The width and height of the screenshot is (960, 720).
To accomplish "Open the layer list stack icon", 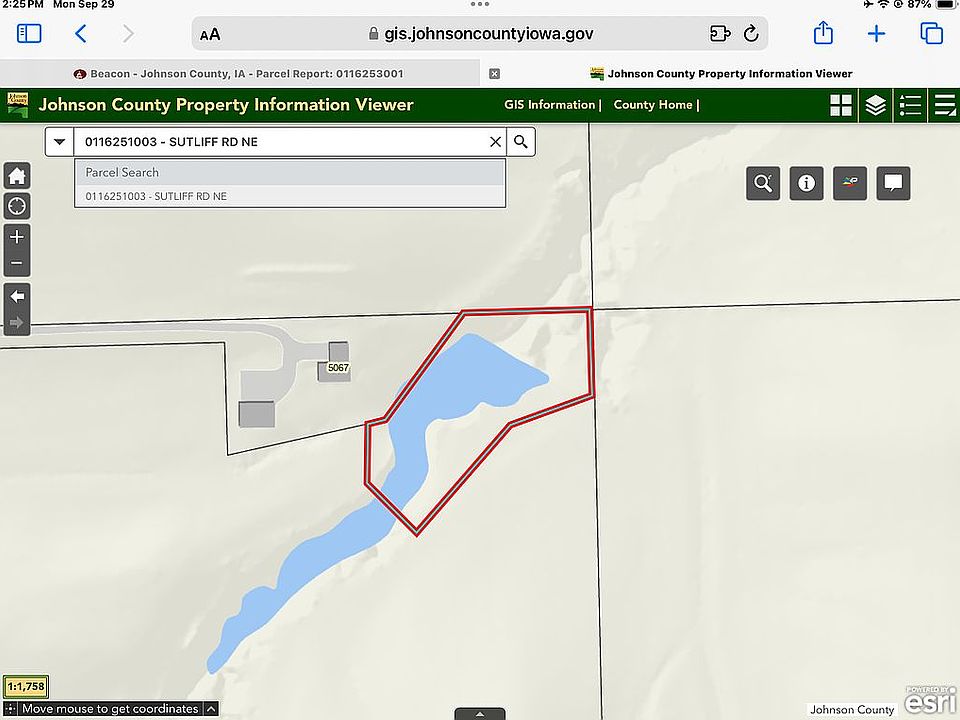I will (x=876, y=105).
